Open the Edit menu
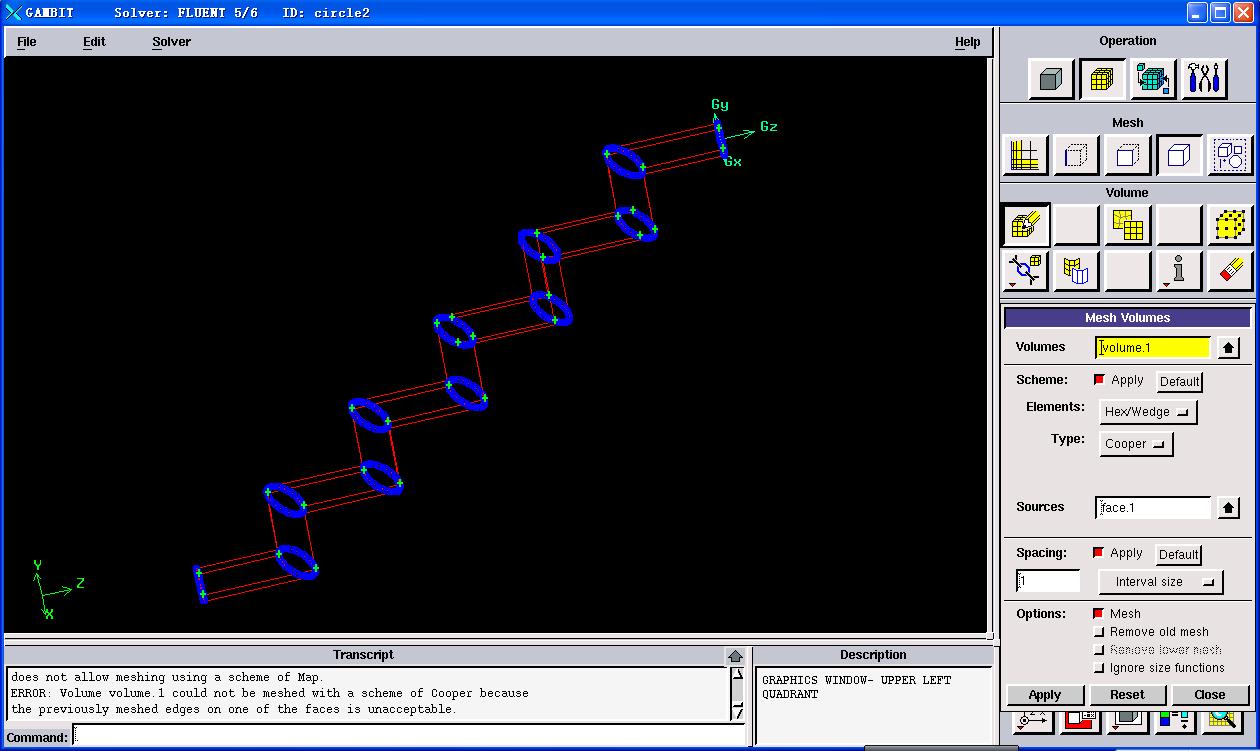Screen dimensions: 1260x751 pyautogui.click(x=94, y=42)
